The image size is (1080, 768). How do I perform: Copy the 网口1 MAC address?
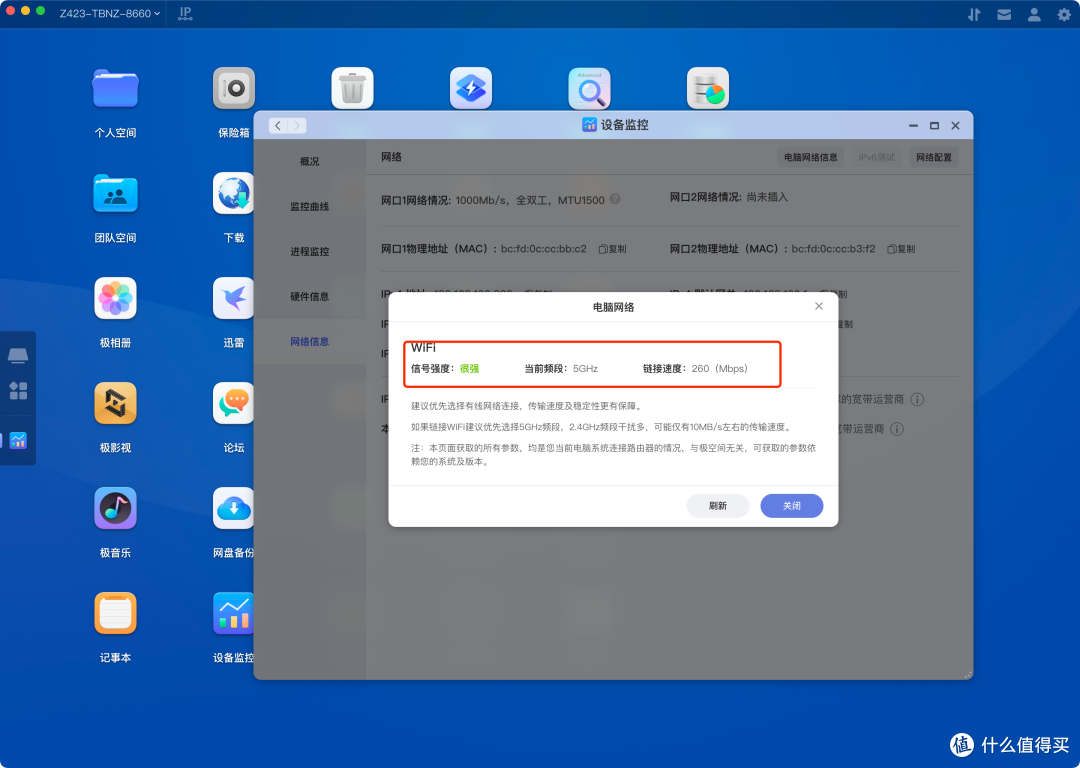tap(612, 249)
